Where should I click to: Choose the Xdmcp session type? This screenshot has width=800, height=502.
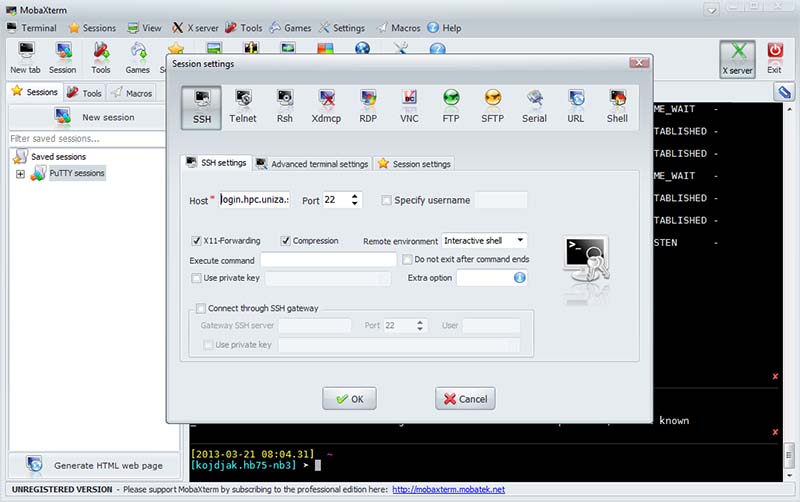[326, 105]
